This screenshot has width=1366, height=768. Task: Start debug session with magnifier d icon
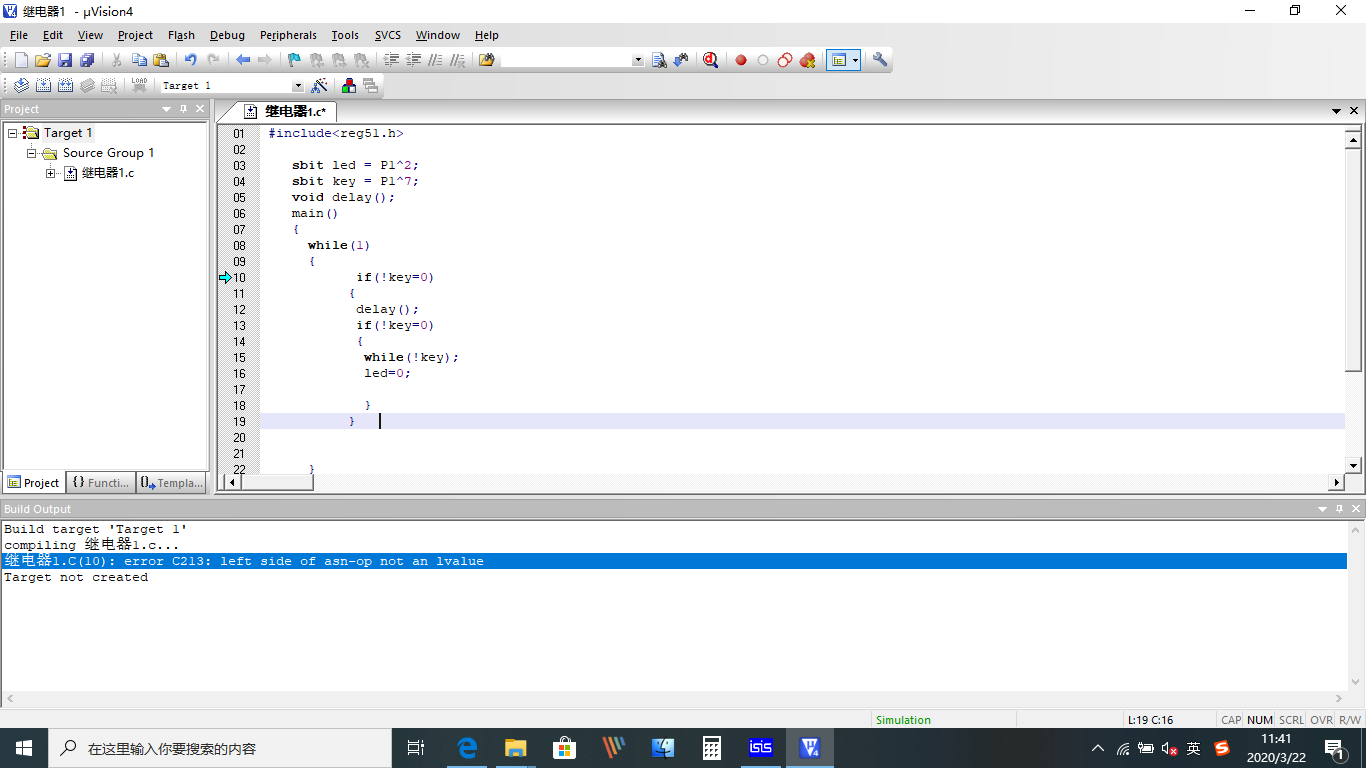[x=710, y=60]
